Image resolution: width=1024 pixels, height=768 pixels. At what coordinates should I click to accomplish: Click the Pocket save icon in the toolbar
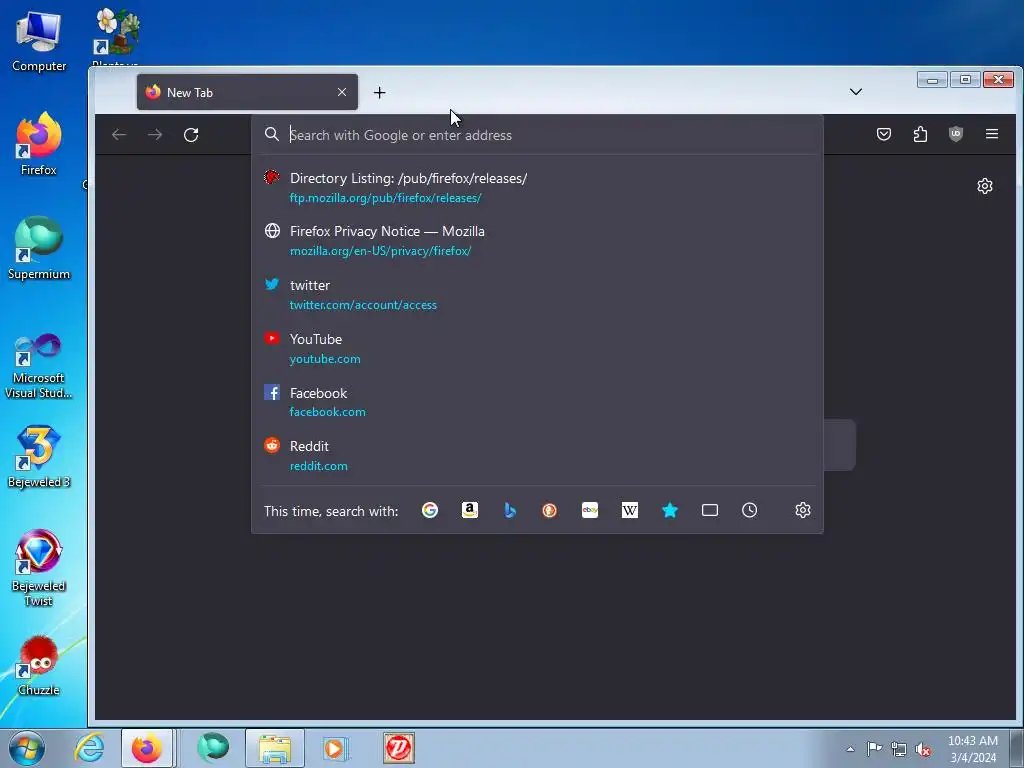(884, 135)
